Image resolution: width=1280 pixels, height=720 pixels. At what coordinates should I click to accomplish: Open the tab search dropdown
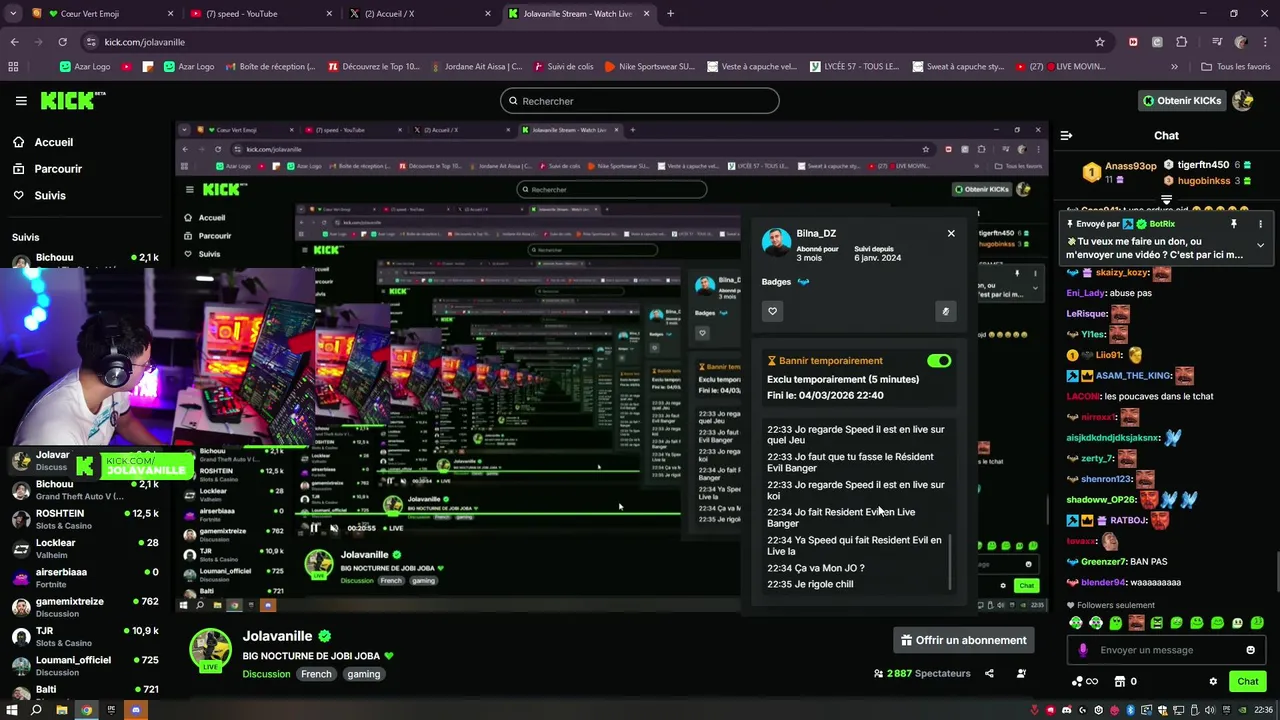tap(13, 14)
